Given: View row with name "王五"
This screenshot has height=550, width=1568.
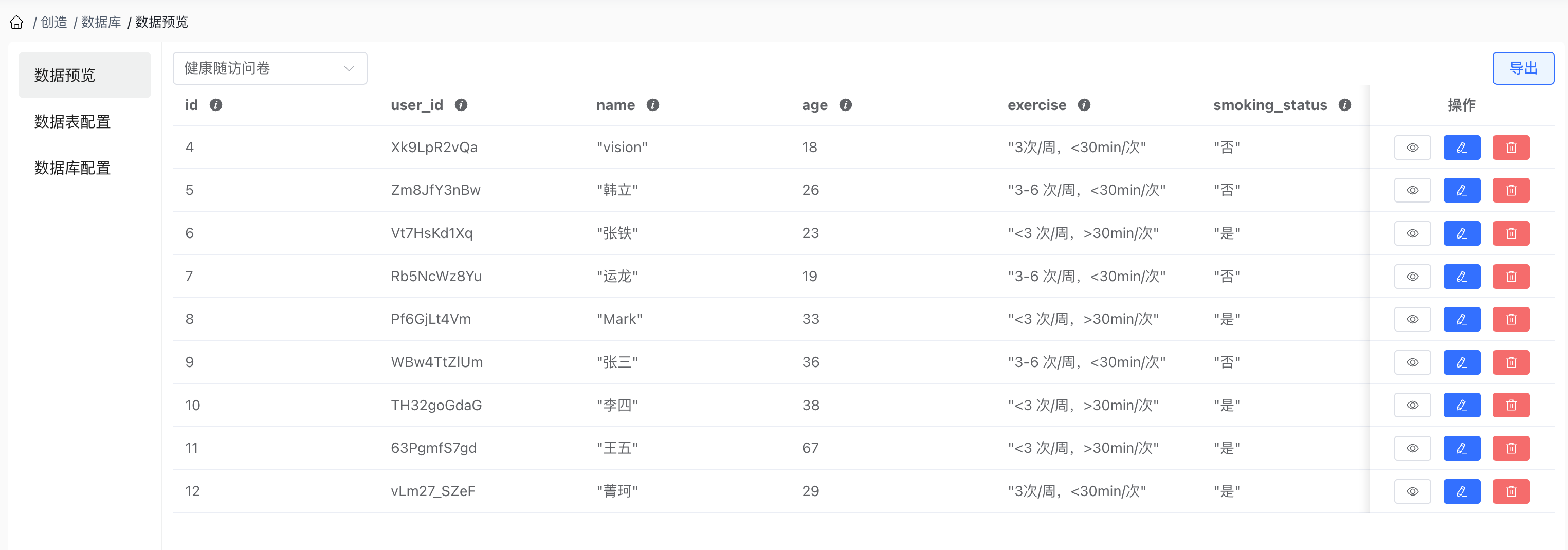Looking at the screenshot, I should 1413,448.
